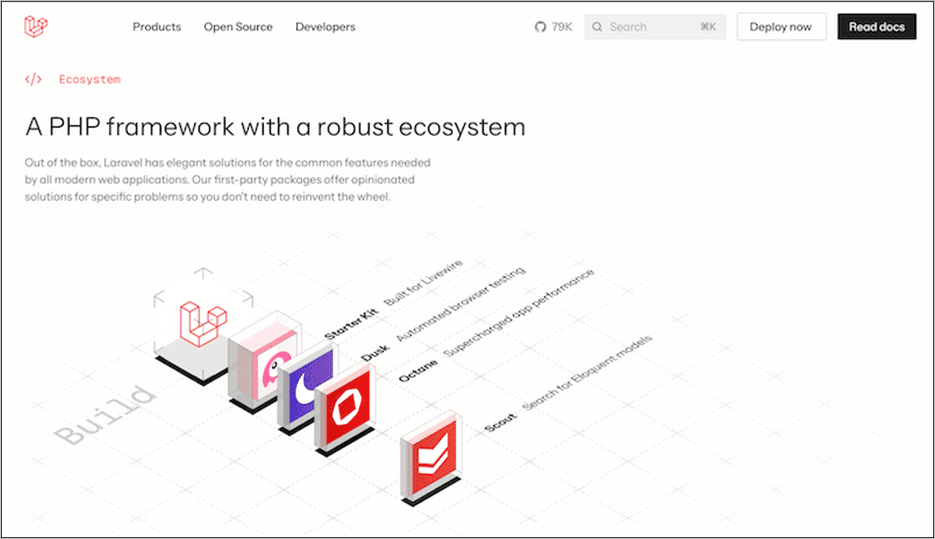Focus the Search input field
935x539 pixels.
coord(655,27)
